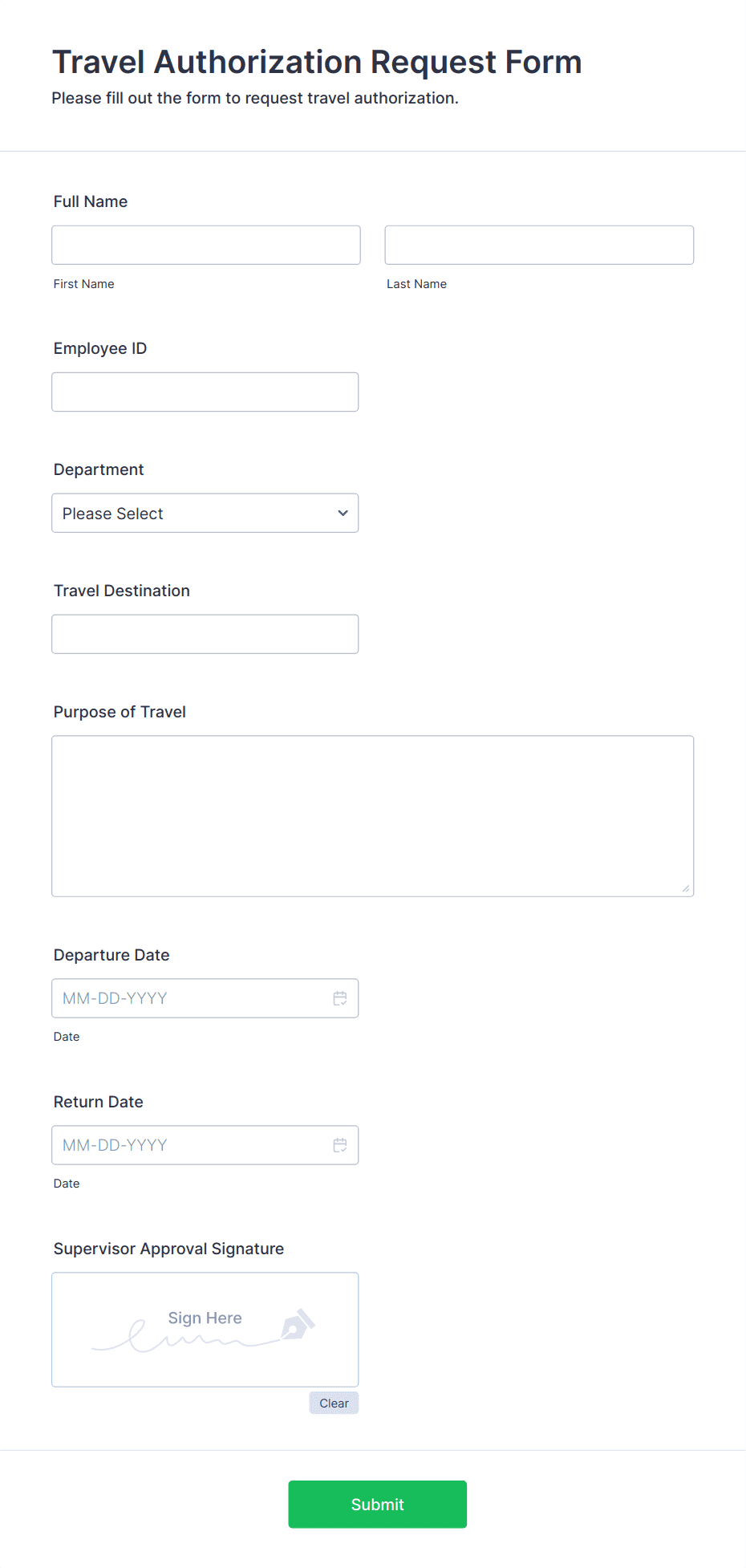The image size is (746, 1568).
Task: Click inside the Travel Destination field
Action: pyautogui.click(x=205, y=633)
